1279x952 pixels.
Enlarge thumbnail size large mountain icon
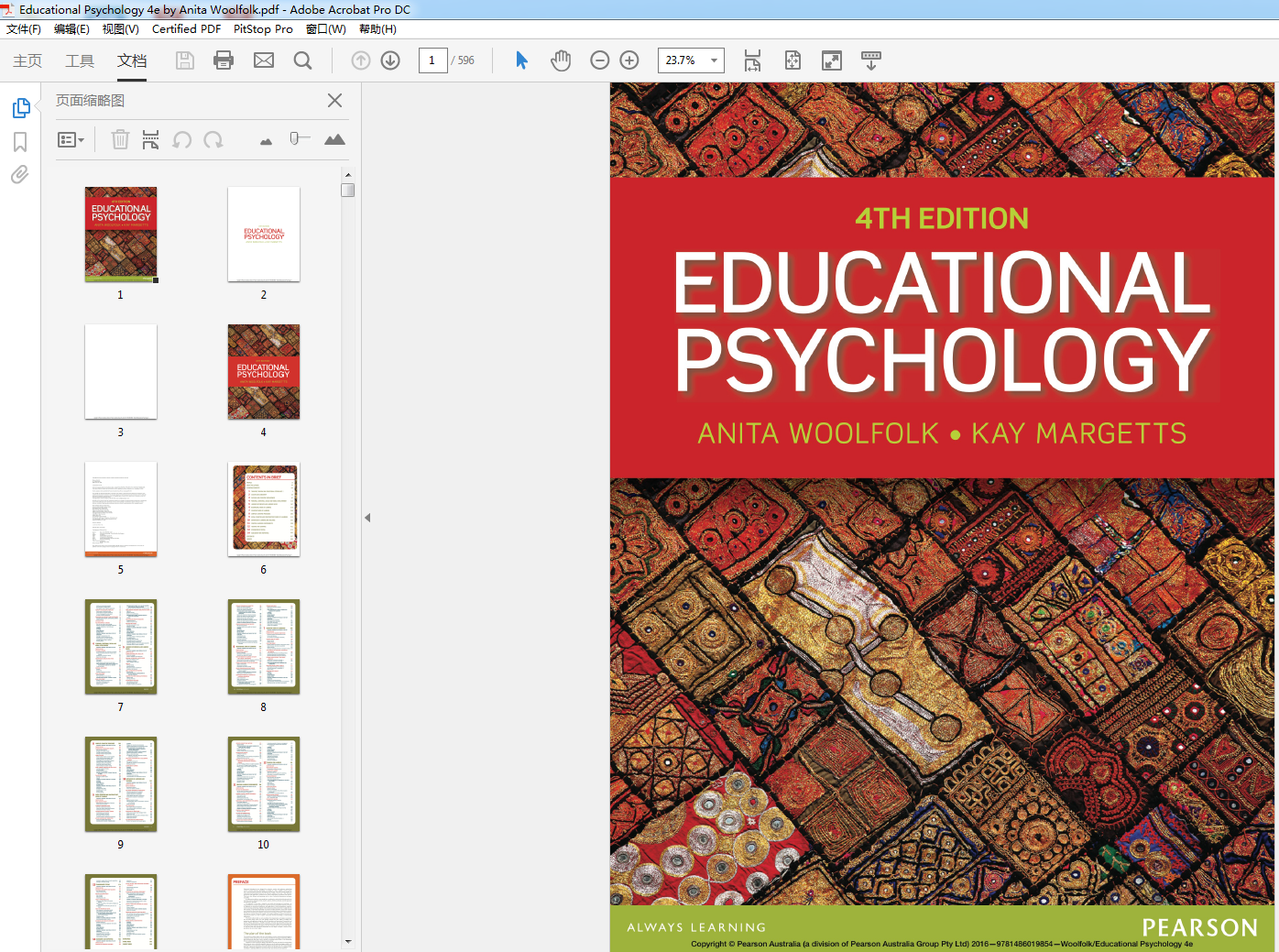(334, 139)
